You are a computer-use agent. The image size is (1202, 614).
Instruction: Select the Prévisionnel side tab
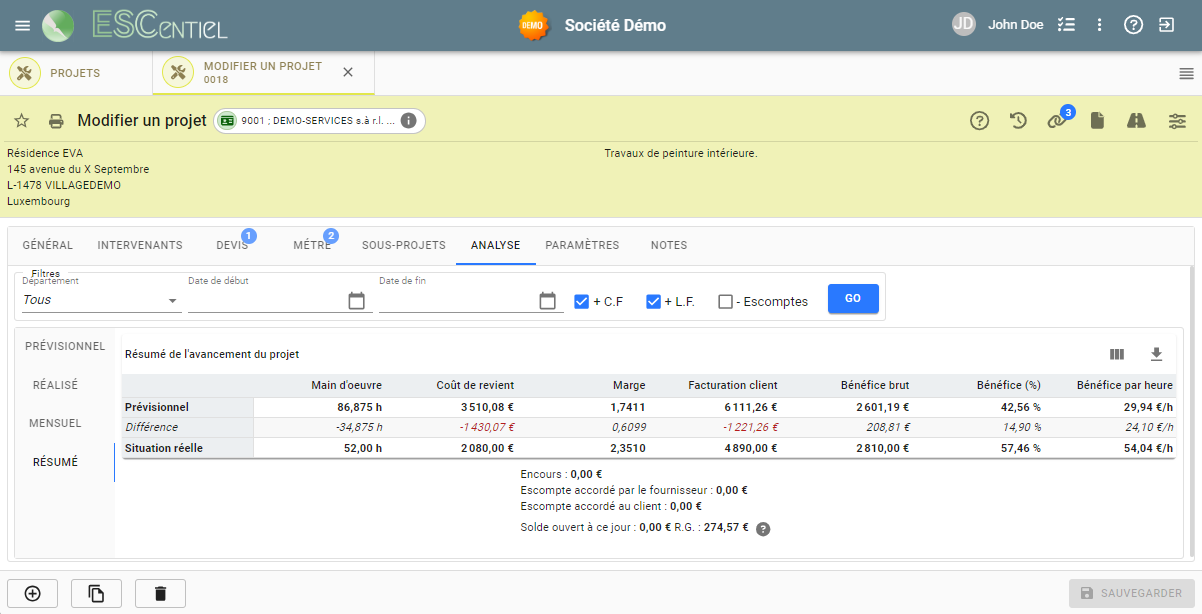65,346
